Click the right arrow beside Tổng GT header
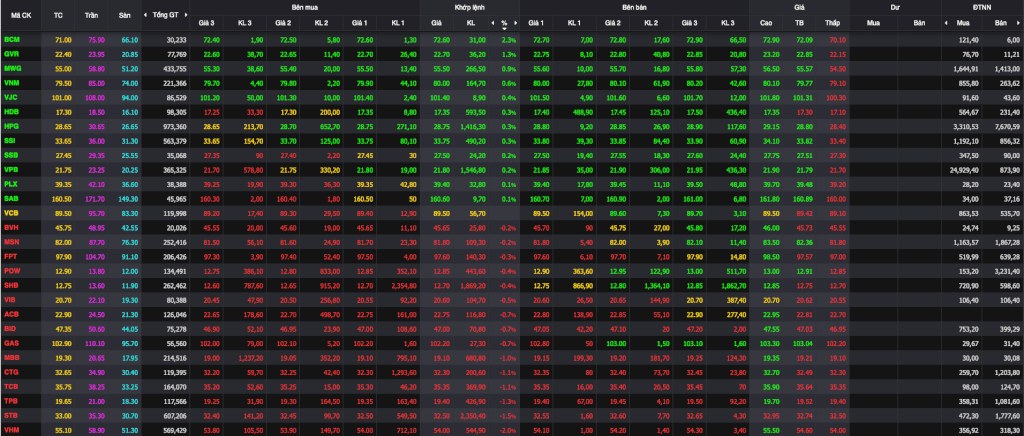The width and height of the screenshot is (1024, 436). pos(184,14)
